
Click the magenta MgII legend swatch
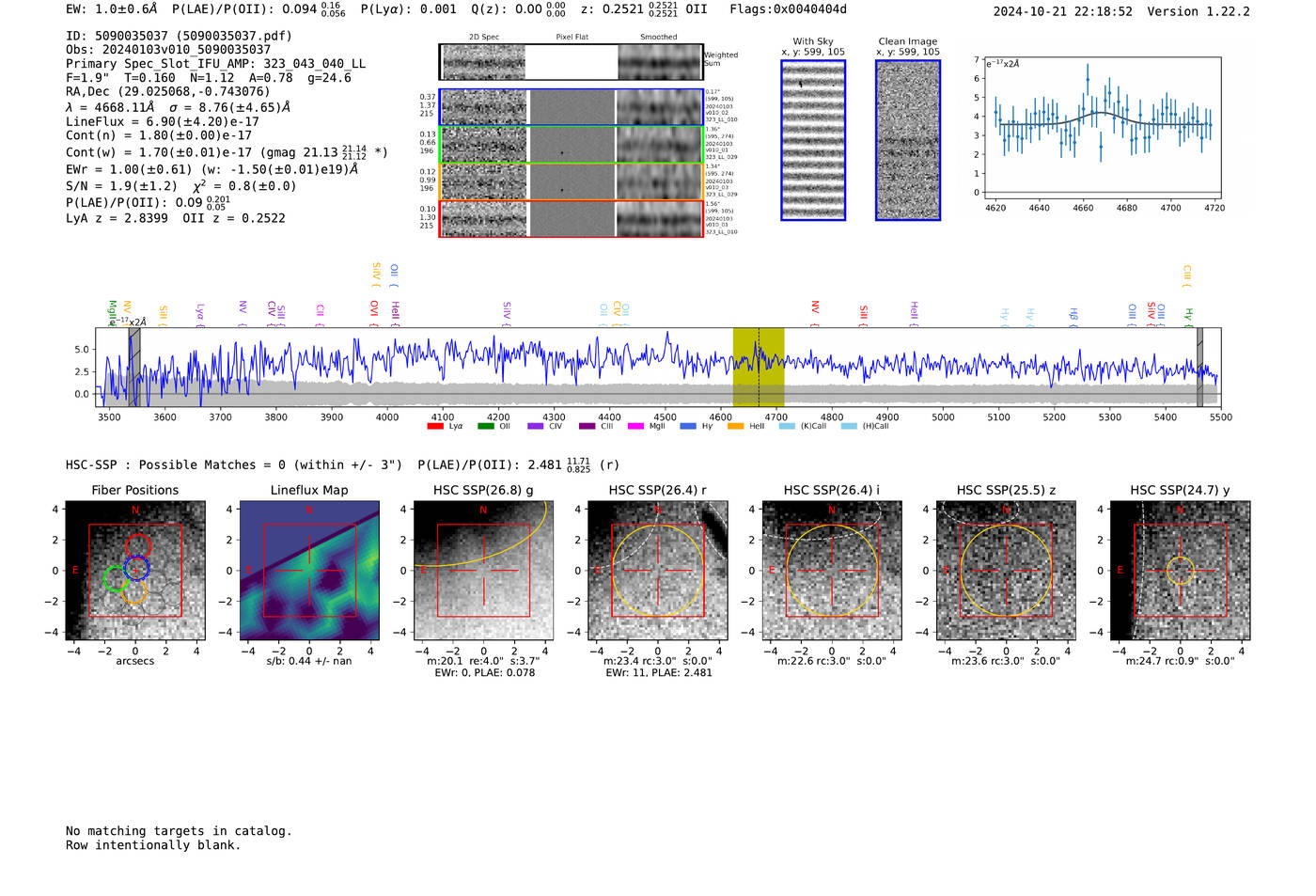635,427
